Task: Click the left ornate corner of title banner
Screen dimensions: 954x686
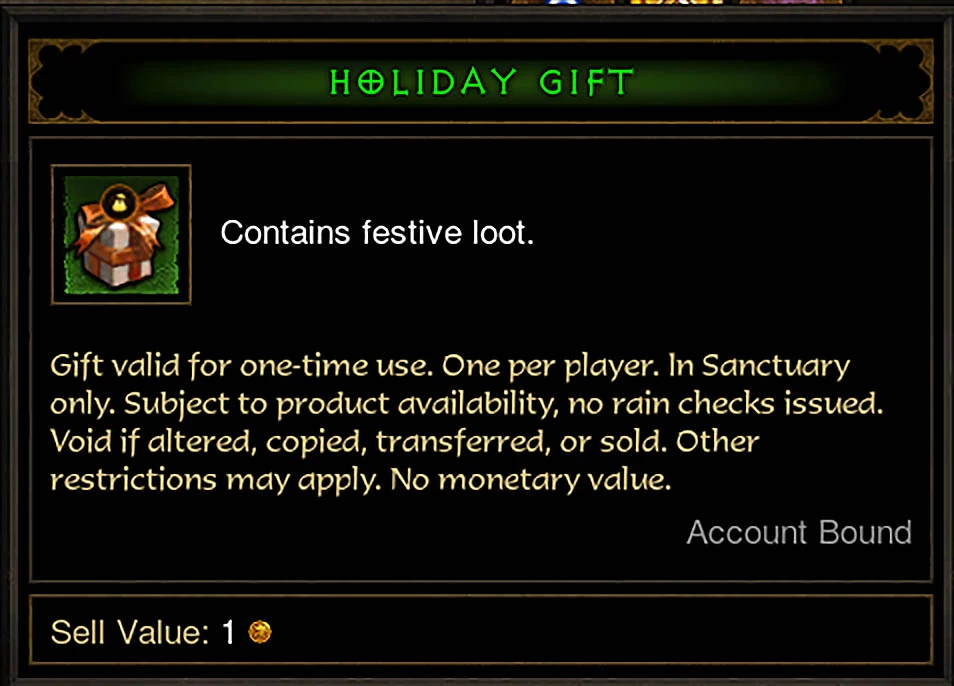Action: [x=61, y=81]
